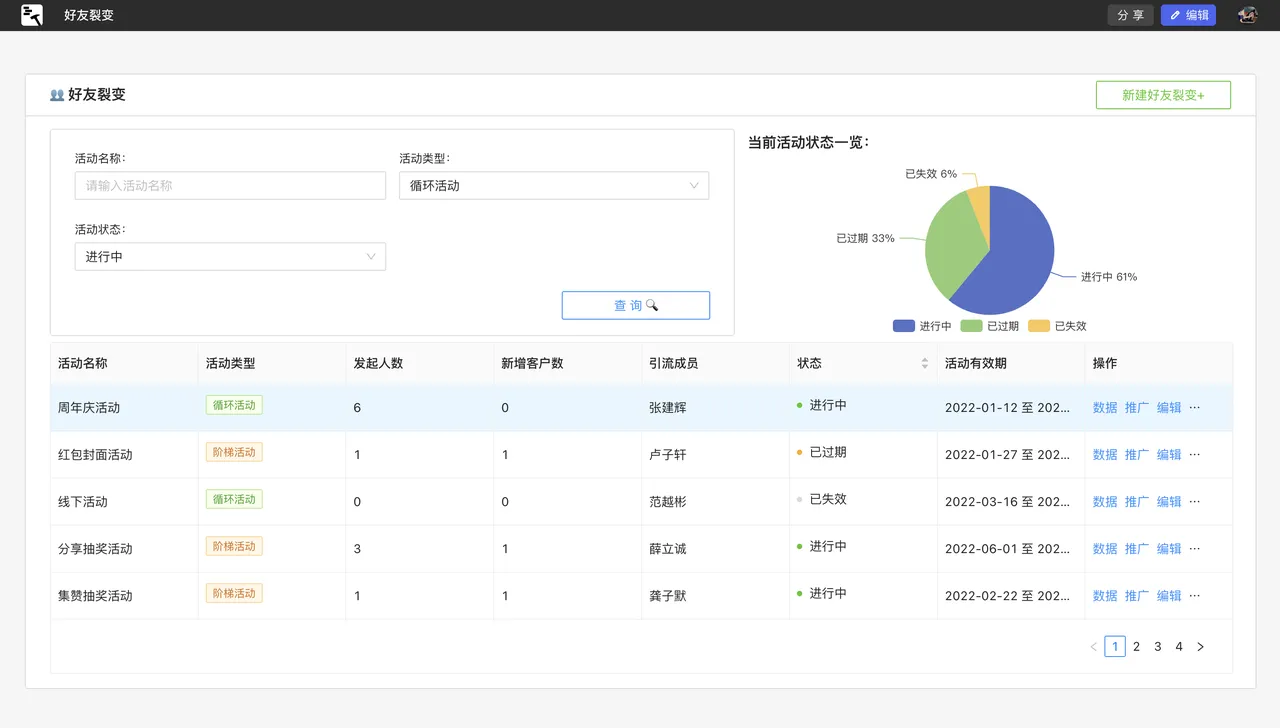
Task: Sort table by 状态 column arrows
Action: pyautogui.click(x=925, y=363)
